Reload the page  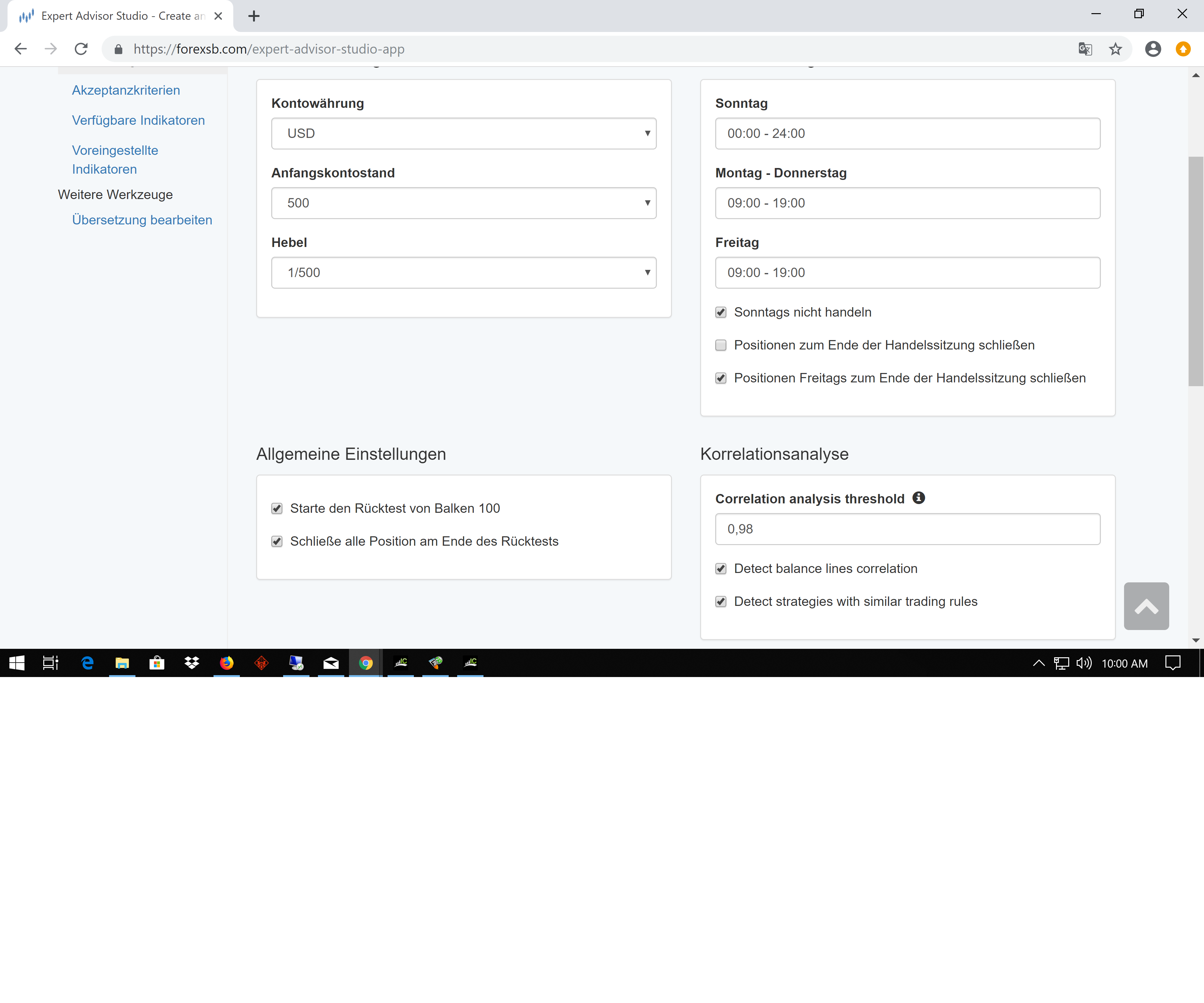(81, 49)
